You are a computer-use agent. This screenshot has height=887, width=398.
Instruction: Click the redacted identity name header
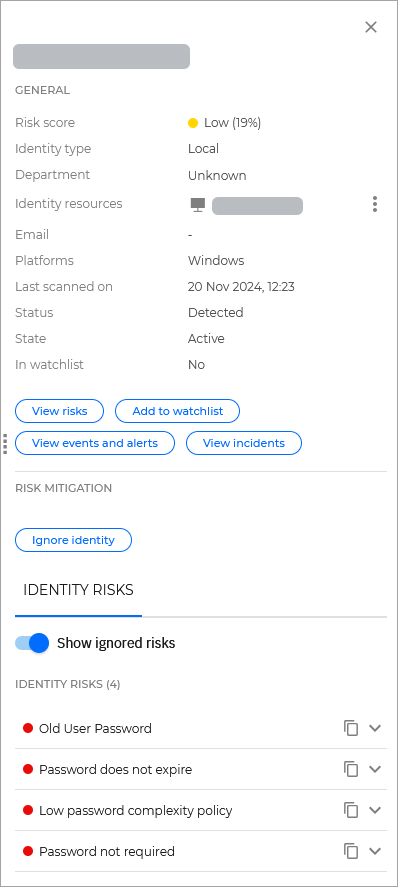click(101, 57)
